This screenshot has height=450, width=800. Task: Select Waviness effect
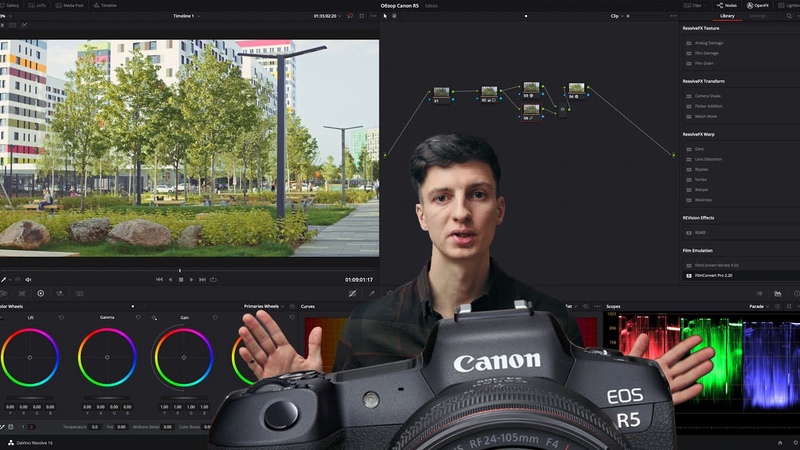click(x=703, y=200)
